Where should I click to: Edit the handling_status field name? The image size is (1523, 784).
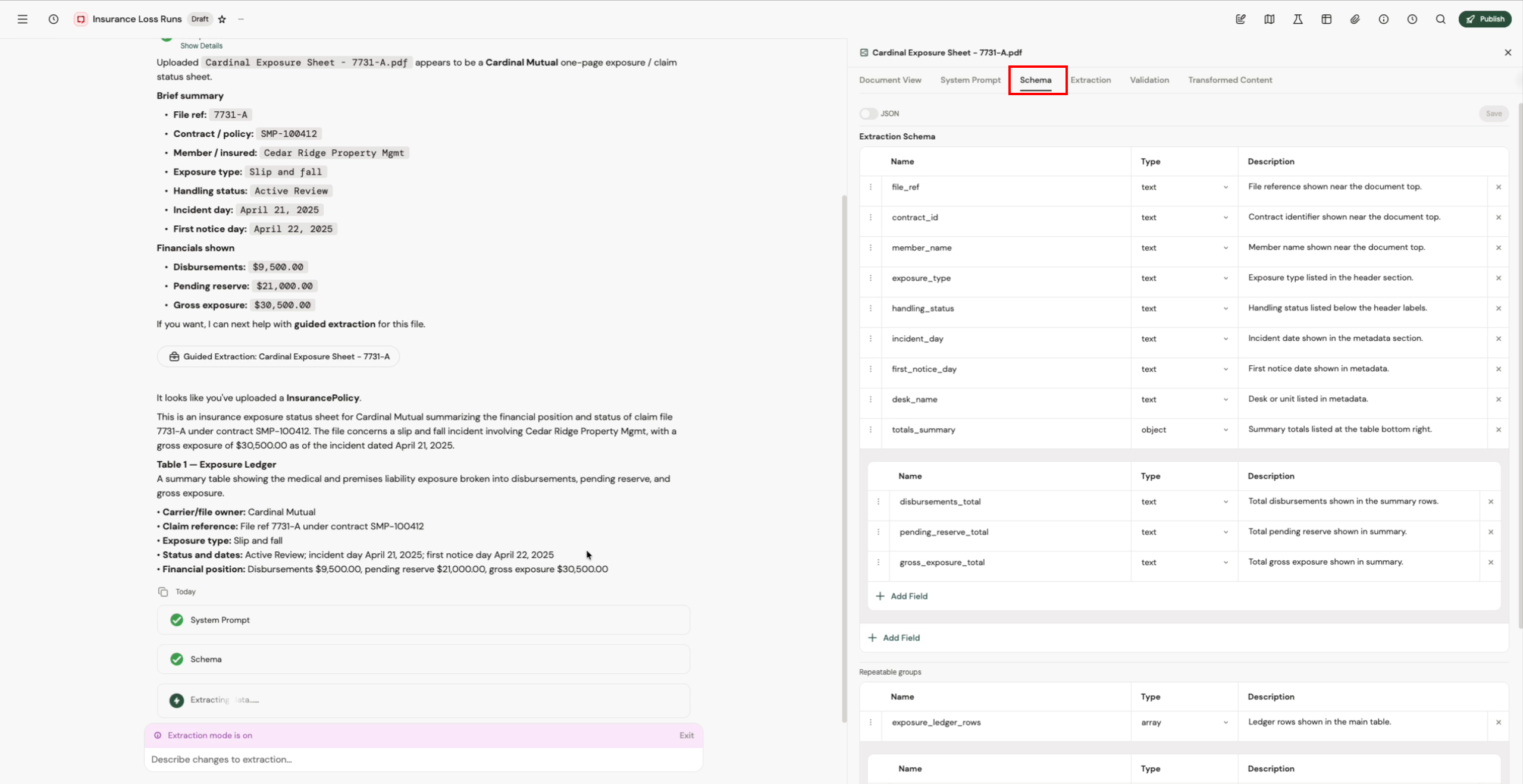click(1007, 308)
